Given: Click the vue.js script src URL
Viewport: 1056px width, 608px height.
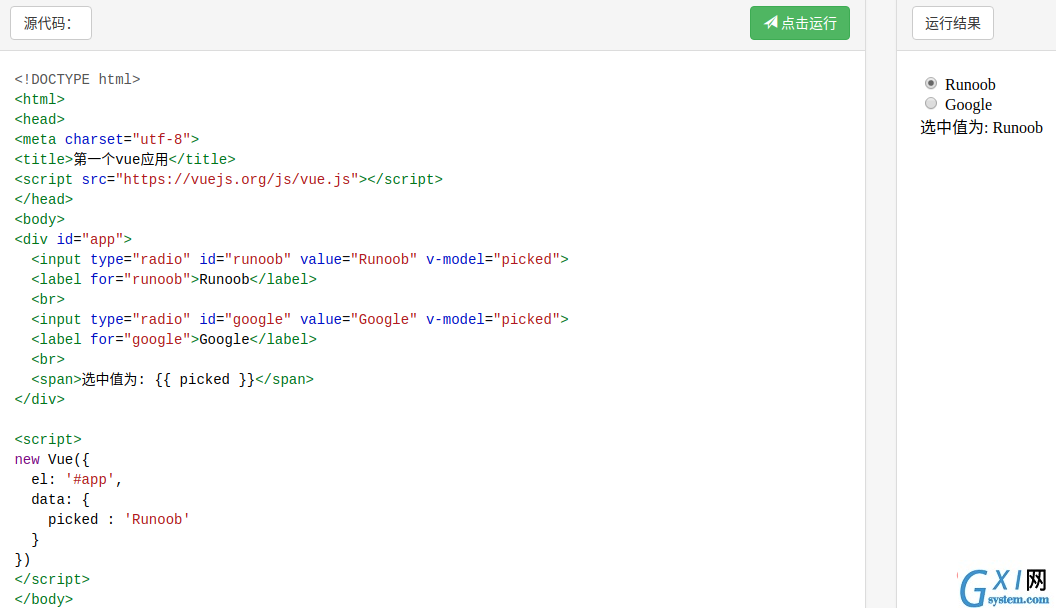Looking at the screenshot, I should (237, 180).
